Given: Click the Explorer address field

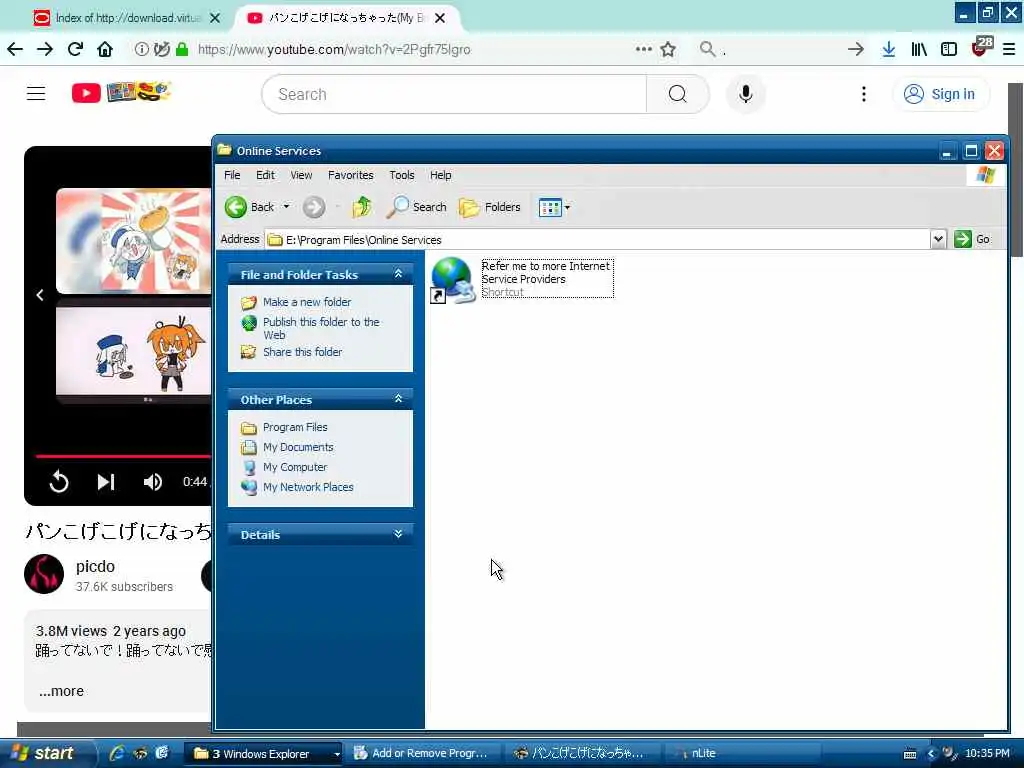Looking at the screenshot, I should 597,239.
